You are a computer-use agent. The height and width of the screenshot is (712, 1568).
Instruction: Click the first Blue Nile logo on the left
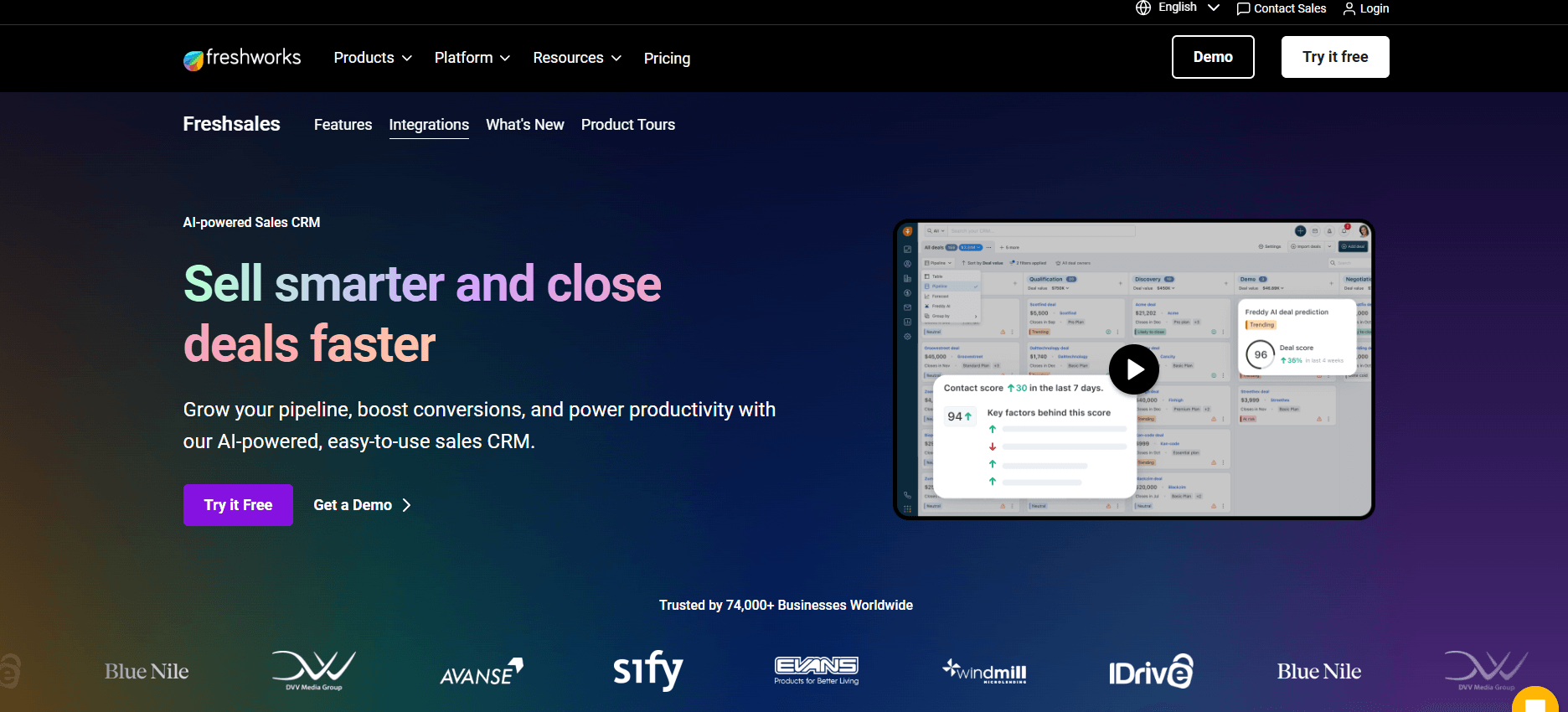(x=147, y=671)
